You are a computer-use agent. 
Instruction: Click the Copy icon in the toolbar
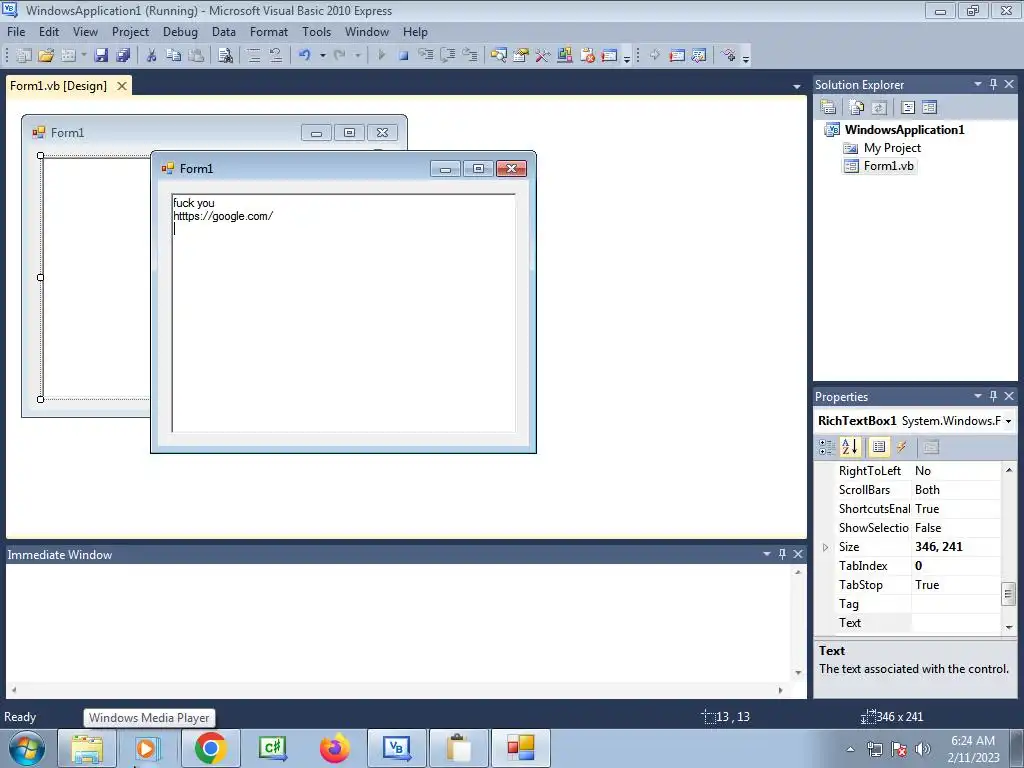tap(173, 56)
